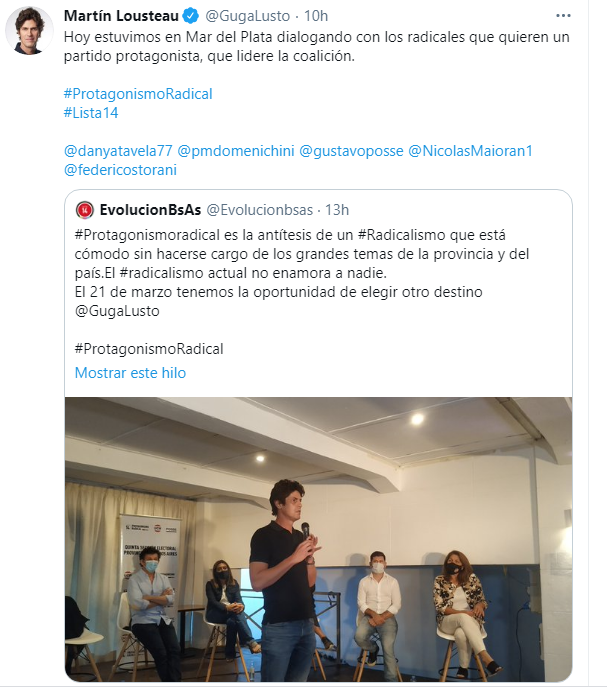Visit the @danyatavela77 mention
This screenshot has width=607, height=693.
tap(118, 151)
